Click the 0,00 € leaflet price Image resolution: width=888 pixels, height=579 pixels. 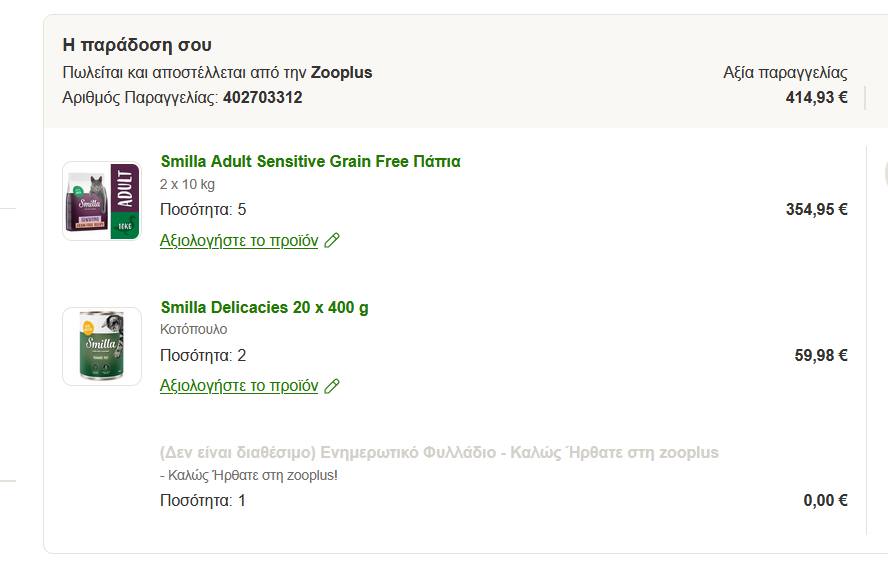click(x=825, y=501)
